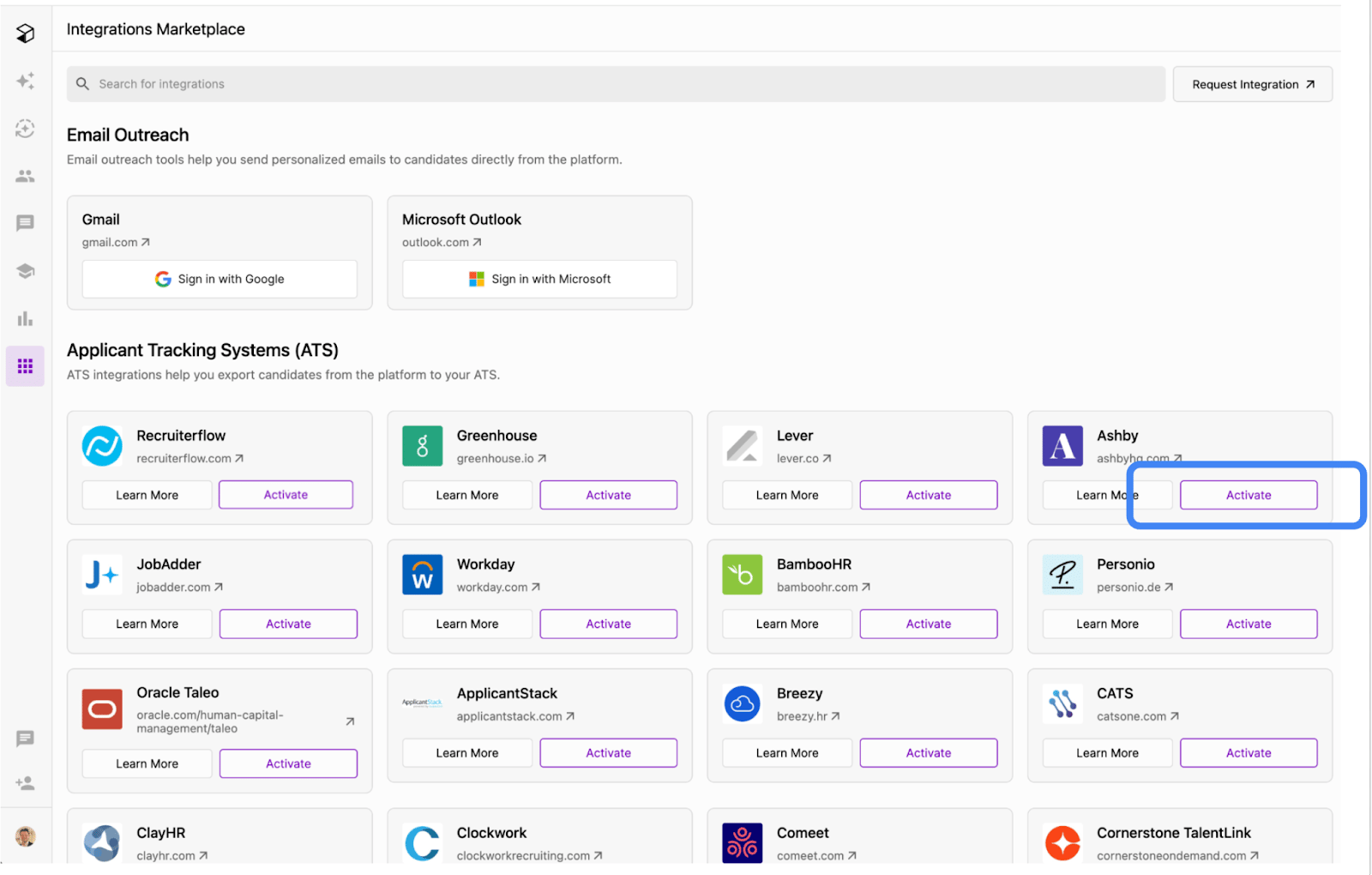1372x875 pixels.
Task: Open the graduation cap icon in sidebar
Action: click(26, 271)
